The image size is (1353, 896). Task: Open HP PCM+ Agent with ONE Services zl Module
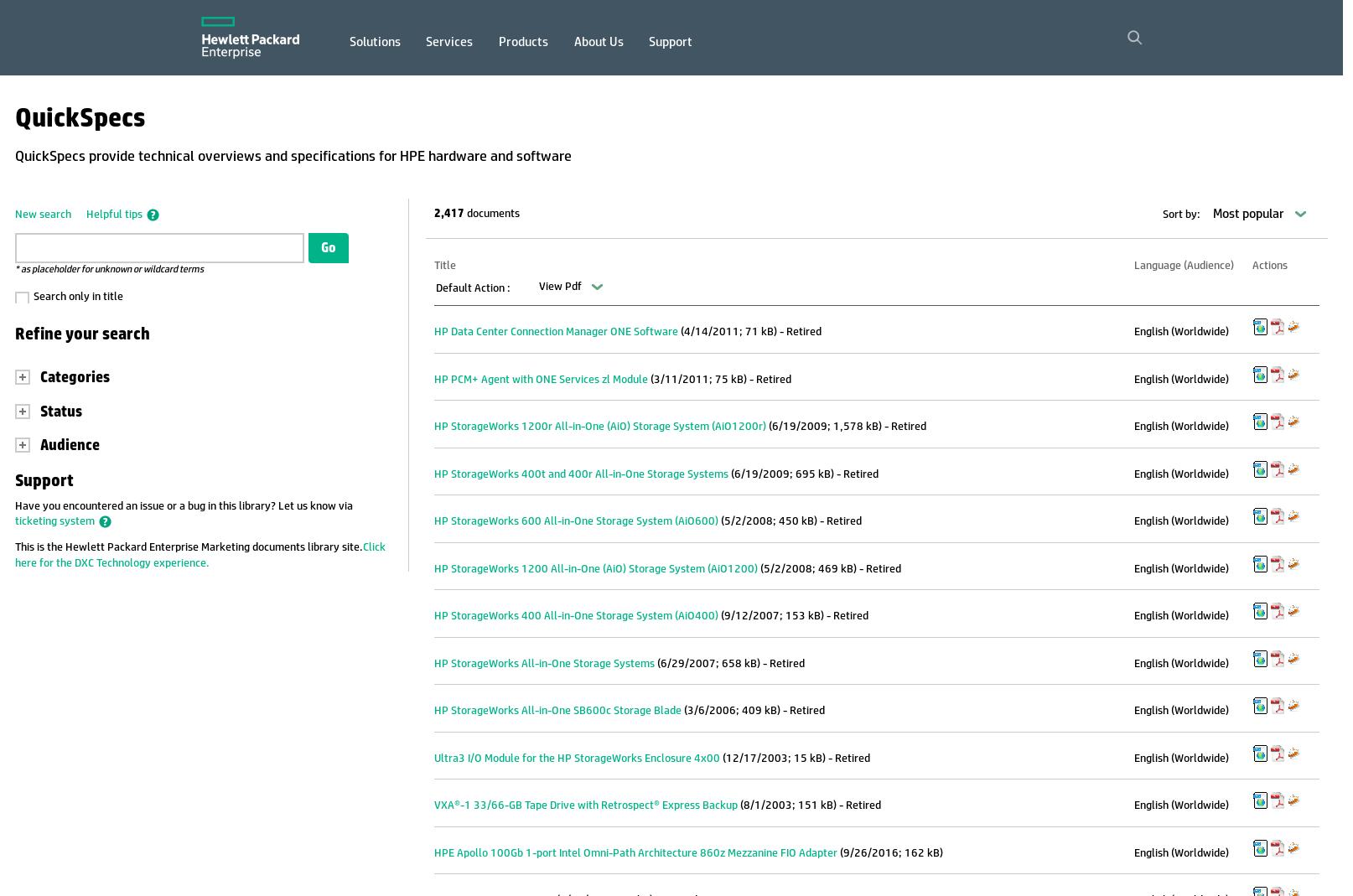(x=541, y=380)
